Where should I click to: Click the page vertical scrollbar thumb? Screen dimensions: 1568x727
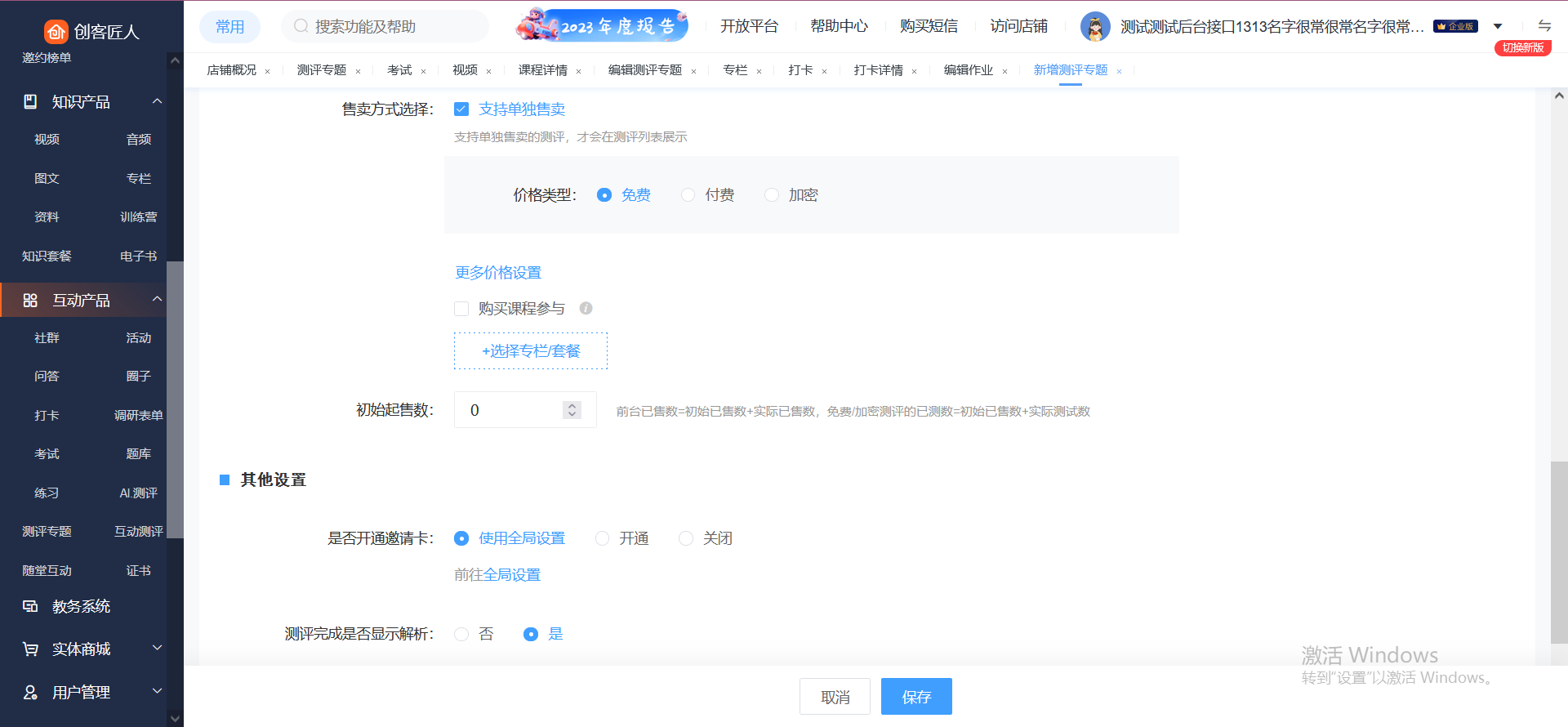tap(1558, 551)
